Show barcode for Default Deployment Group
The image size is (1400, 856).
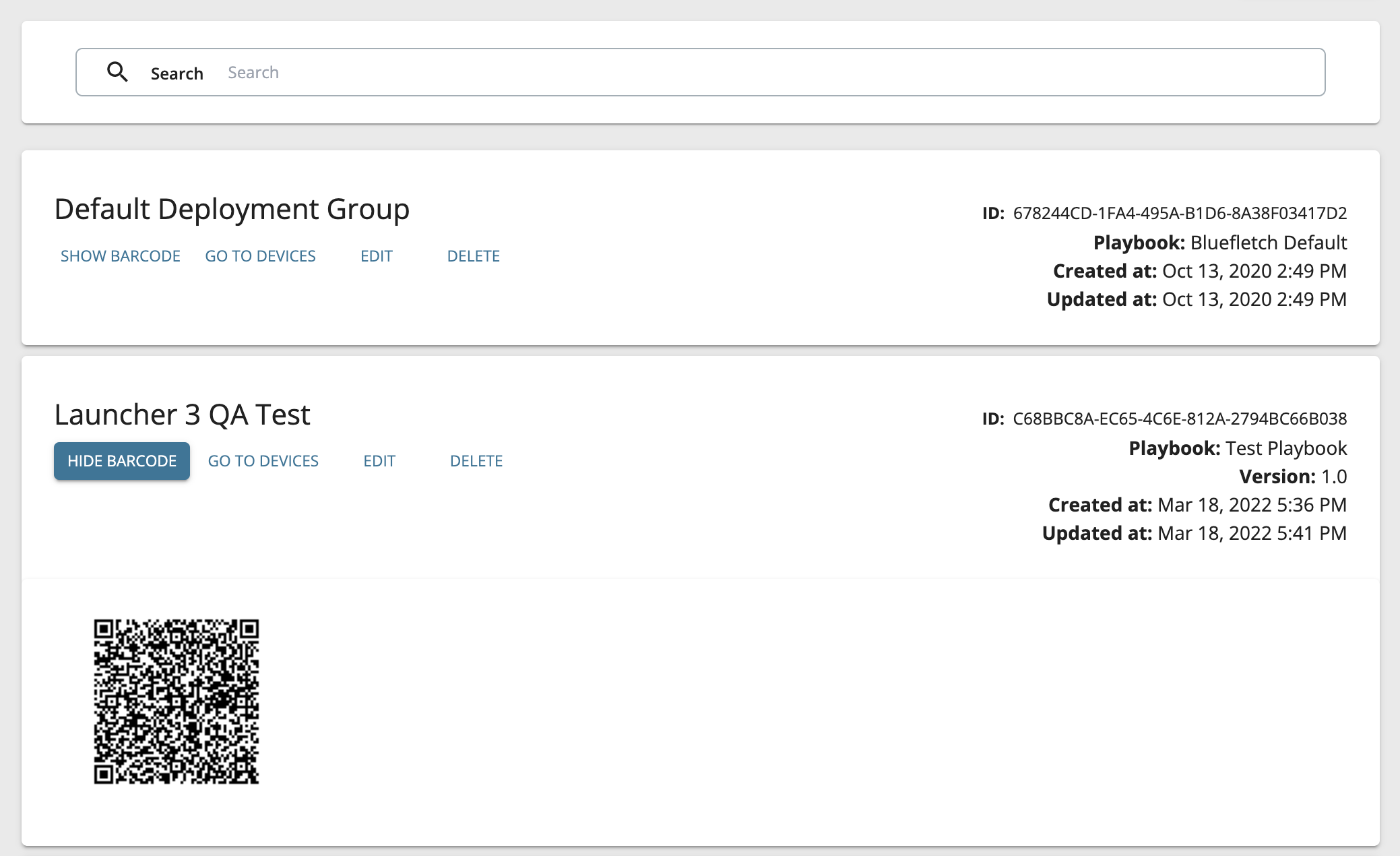point(121,256)
